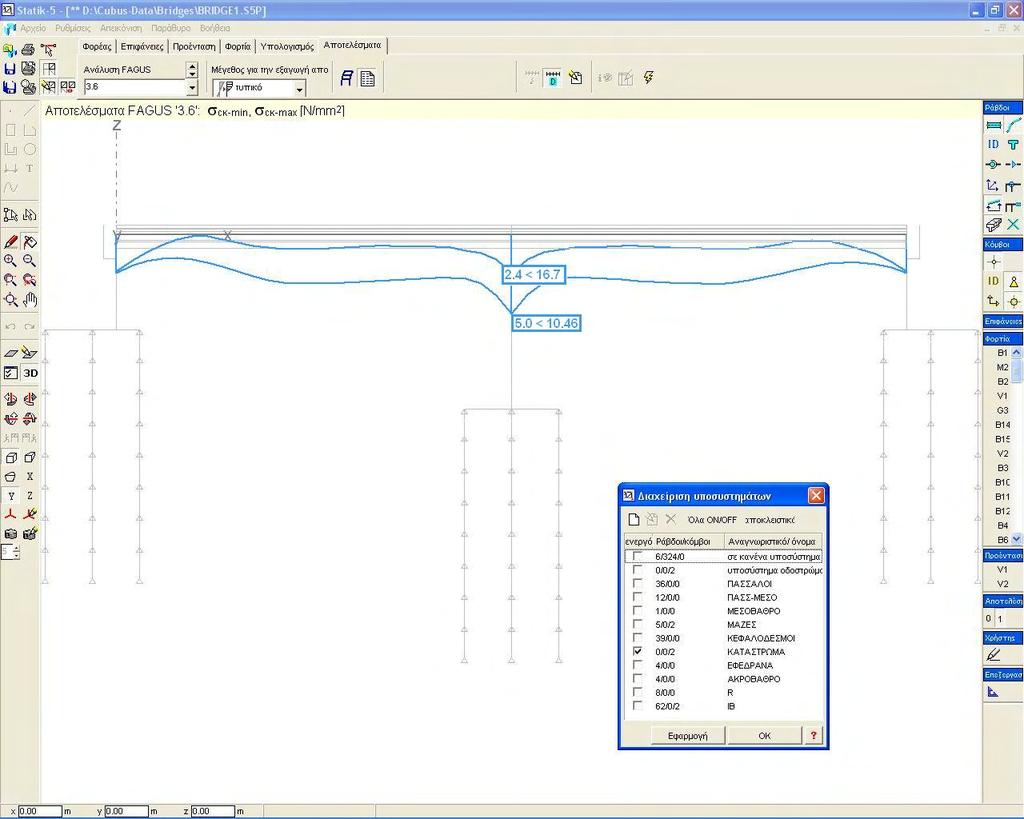The image size is (1024, 819).
Task: Zoom in with the plus magnifier tool
Action: point(10,261)
